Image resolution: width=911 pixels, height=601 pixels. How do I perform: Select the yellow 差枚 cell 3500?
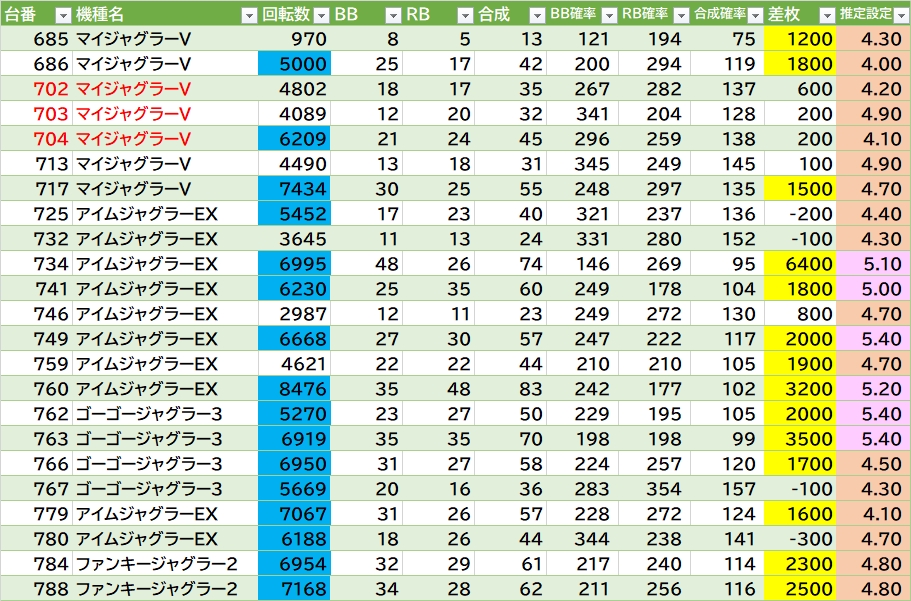coord(800,439)
